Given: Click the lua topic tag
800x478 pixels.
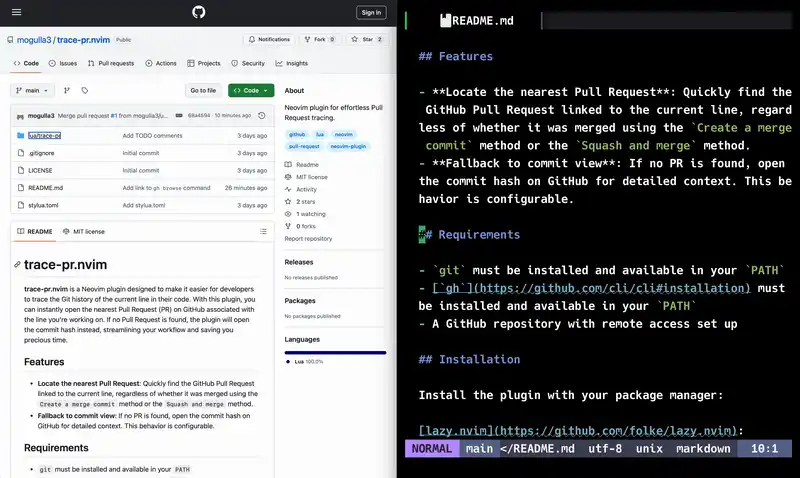Looking at the screenshot, I should [320, 135].
